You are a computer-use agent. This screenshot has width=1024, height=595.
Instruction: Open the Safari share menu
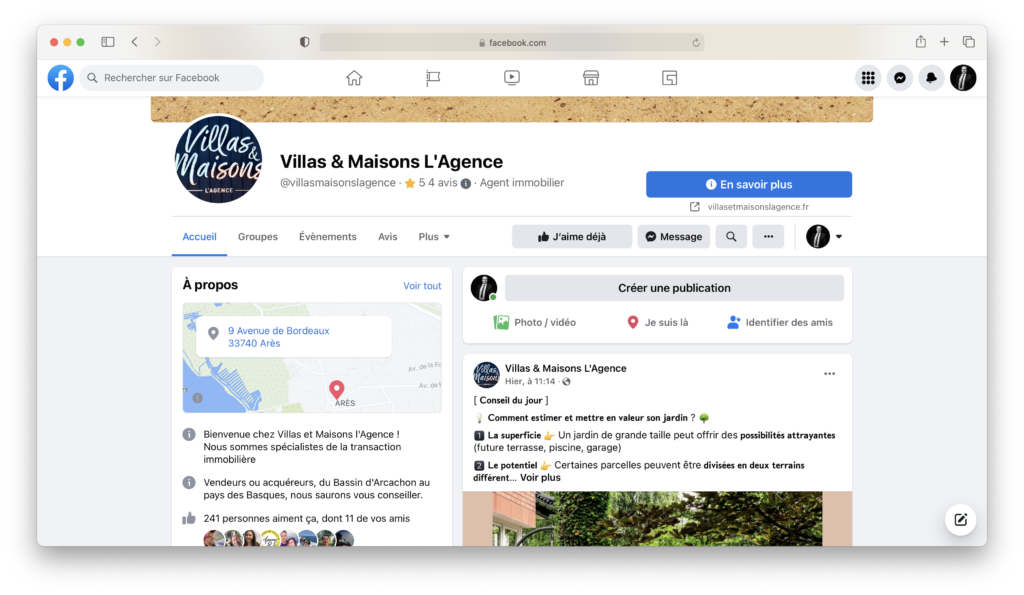pos(921,41)
